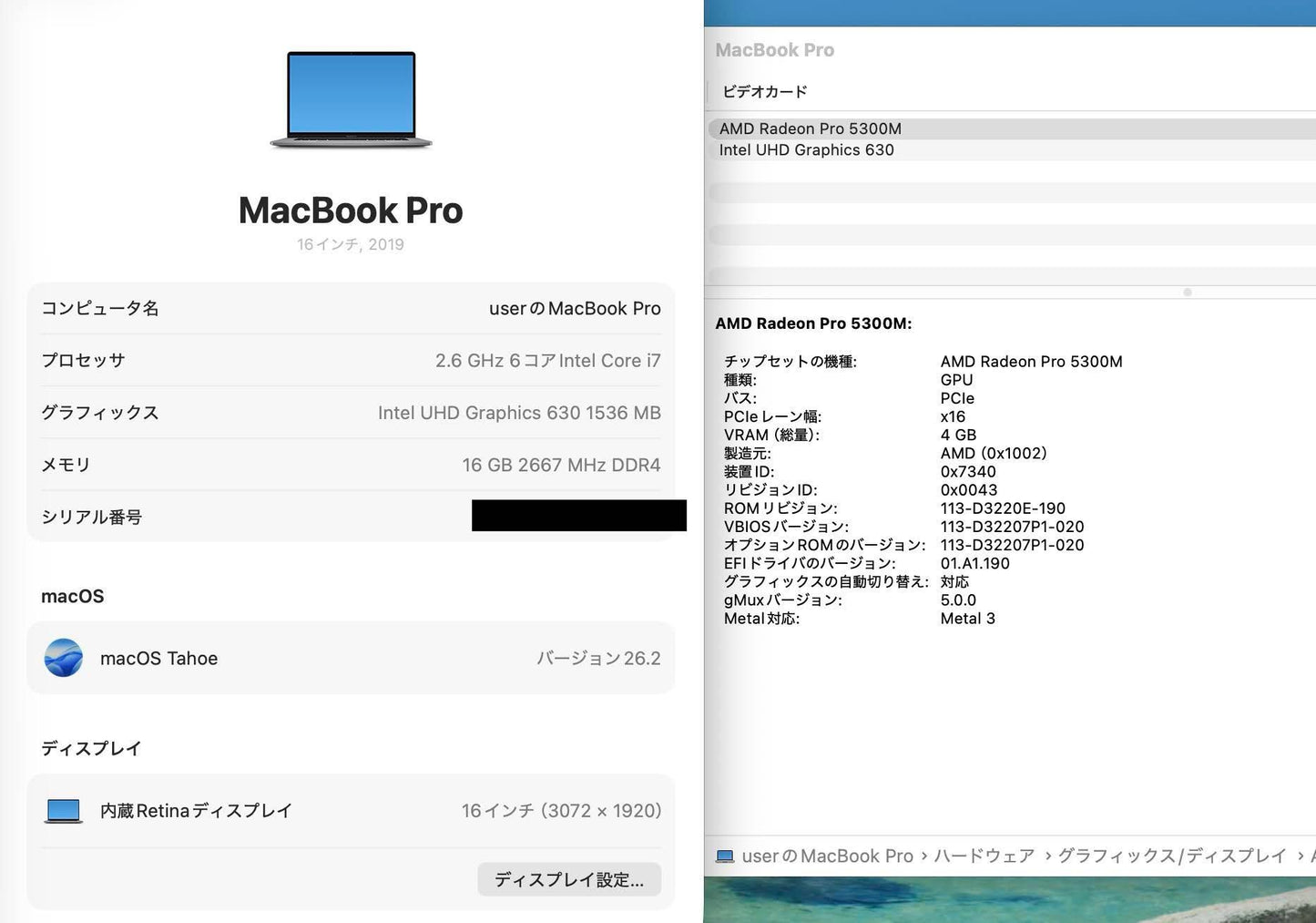The image size is (1316, 923).
Task: Click the macOS Tahoe name text
Action: coord(158,658)
